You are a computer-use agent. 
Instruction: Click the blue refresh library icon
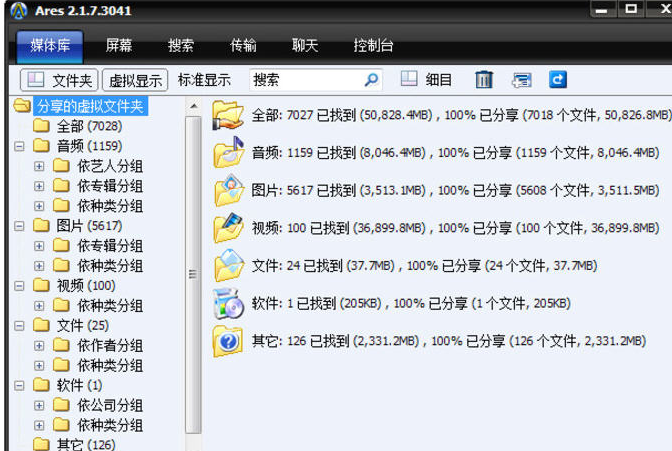click(x=558, y=80)
